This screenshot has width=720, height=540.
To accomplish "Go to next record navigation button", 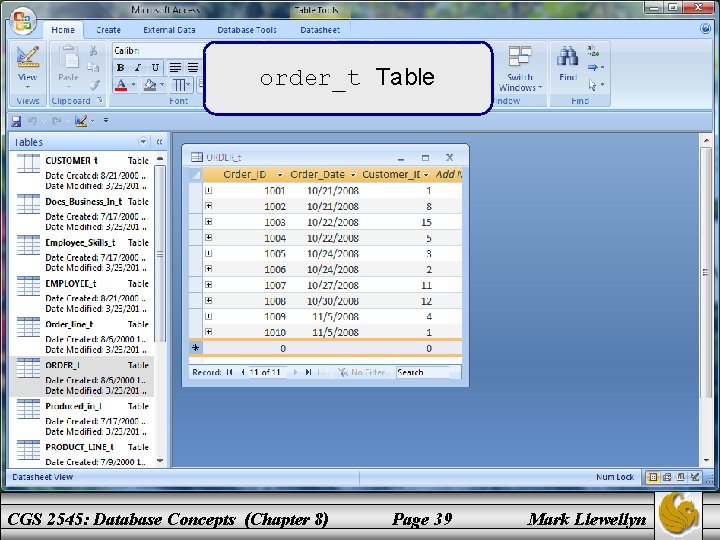I will click(x=295, y=372).
